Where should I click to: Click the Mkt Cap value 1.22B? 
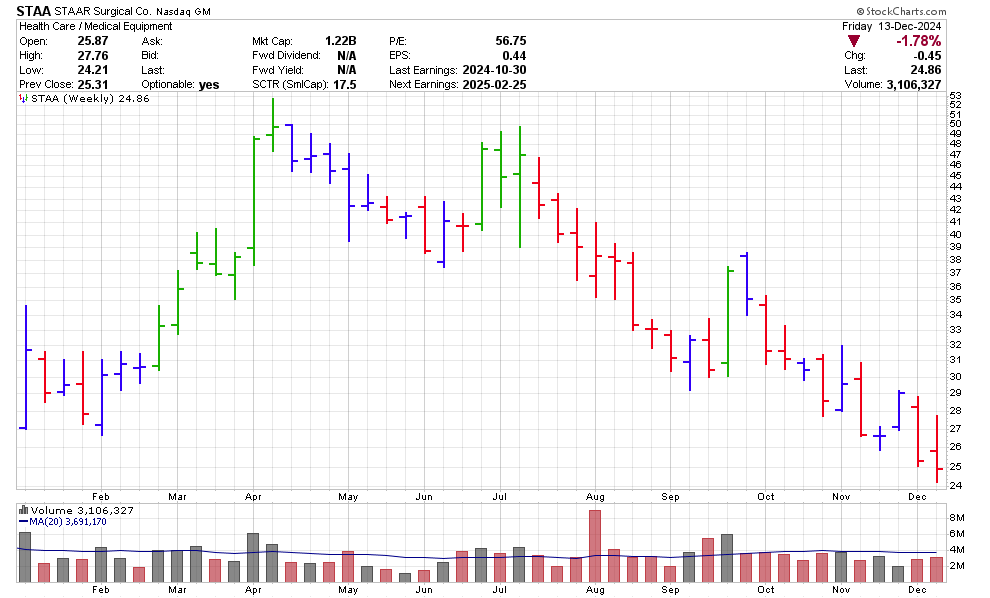coord(340,41)
